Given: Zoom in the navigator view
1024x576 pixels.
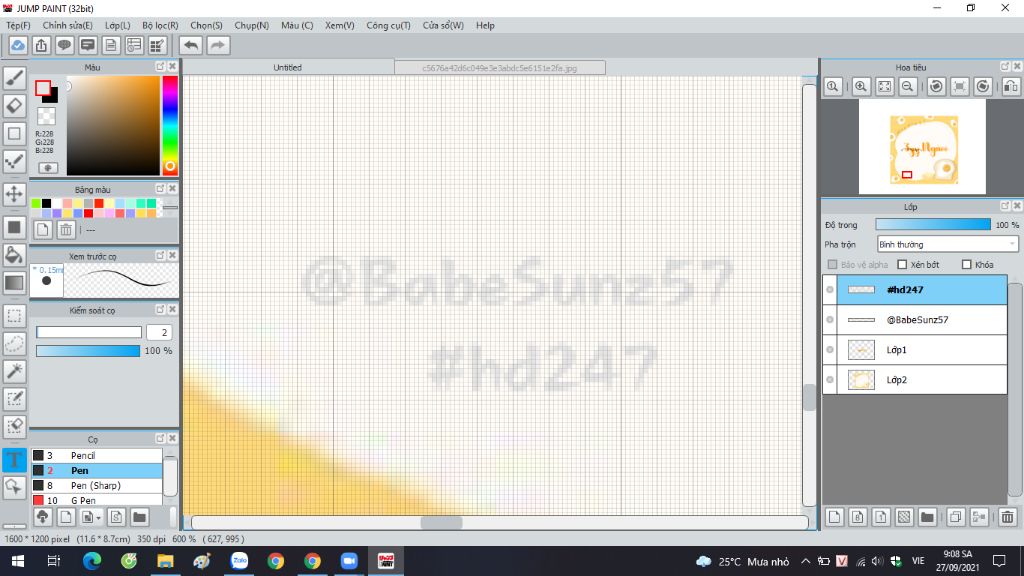Looking at the screenshot, I should coord(861,86).
